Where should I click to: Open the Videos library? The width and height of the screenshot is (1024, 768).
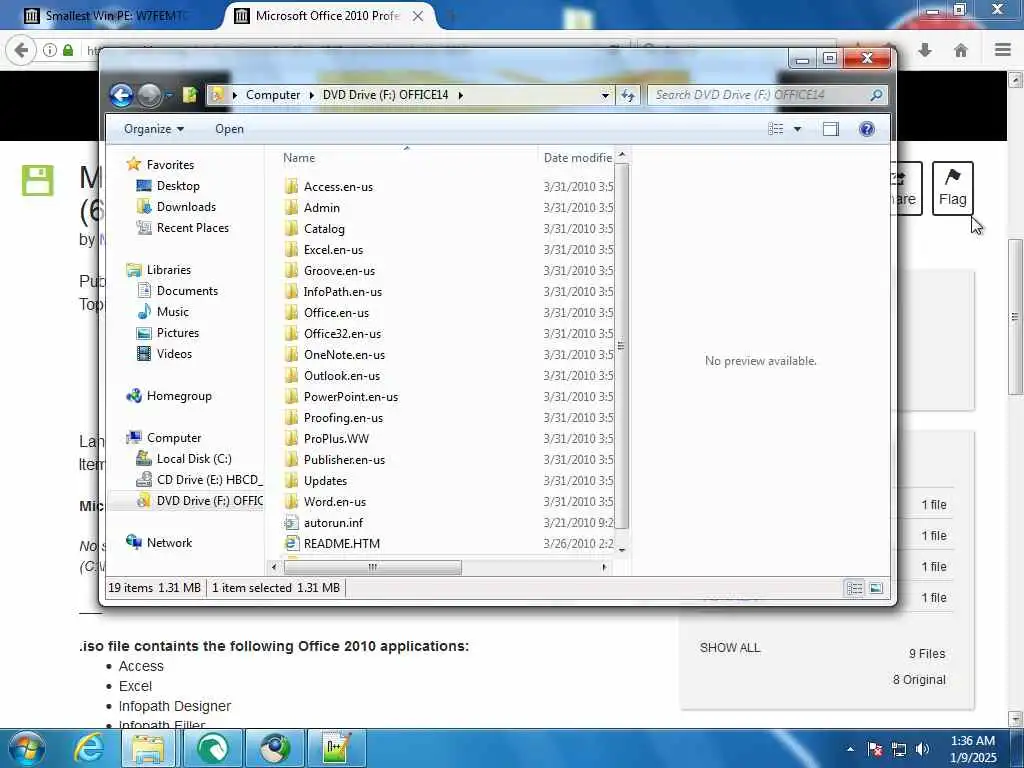[x=174, y=354]
